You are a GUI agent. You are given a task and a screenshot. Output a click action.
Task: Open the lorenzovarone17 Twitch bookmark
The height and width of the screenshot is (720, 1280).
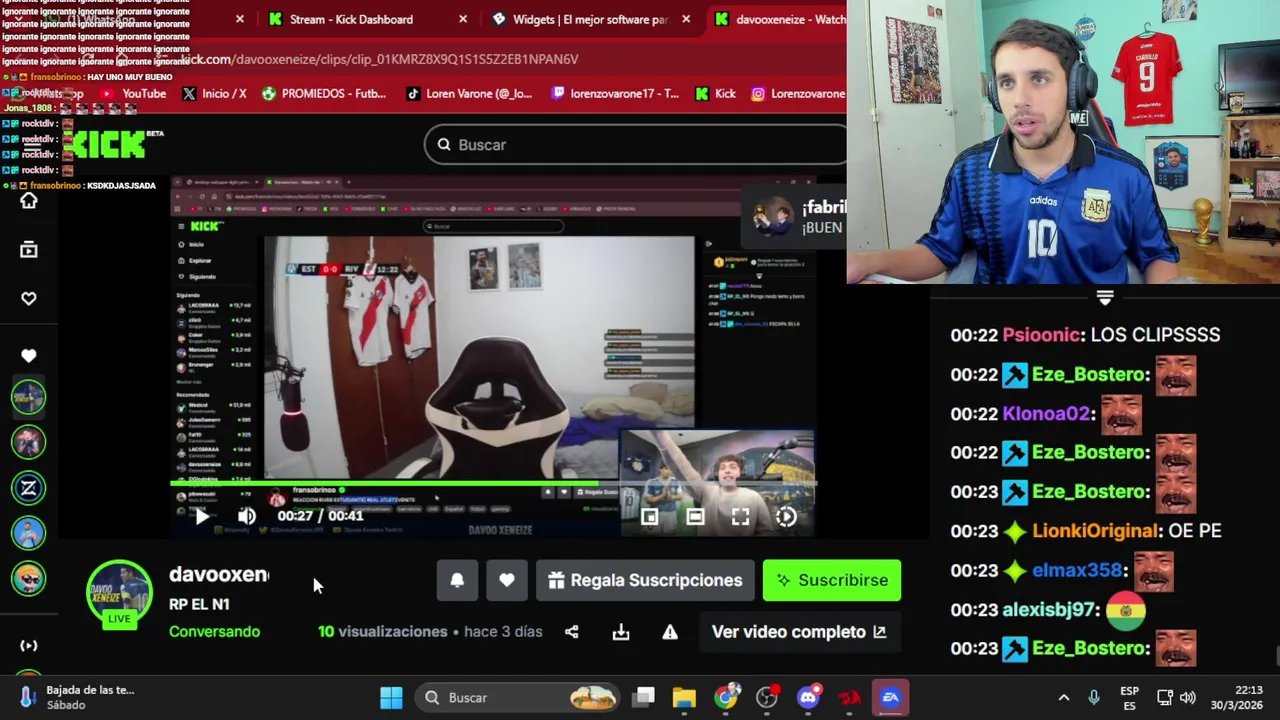pos(613,94)
